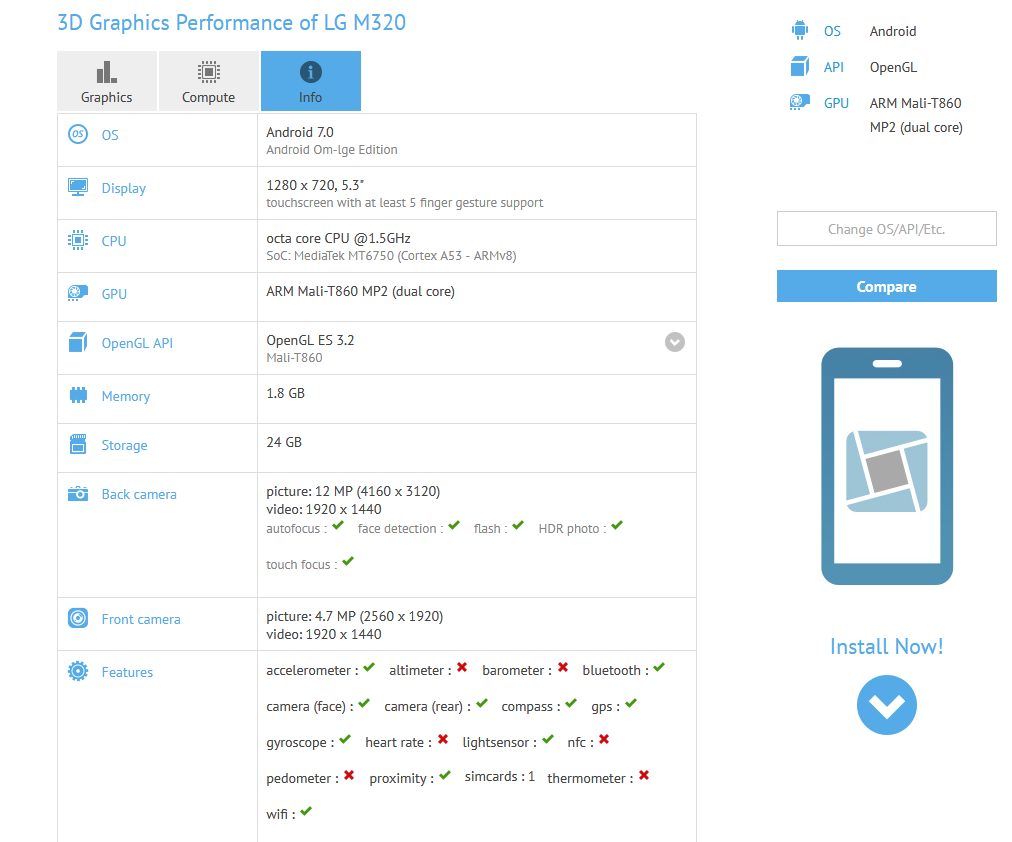
Task: Click the Install Now download arrow button
Action: pos(887,705)
